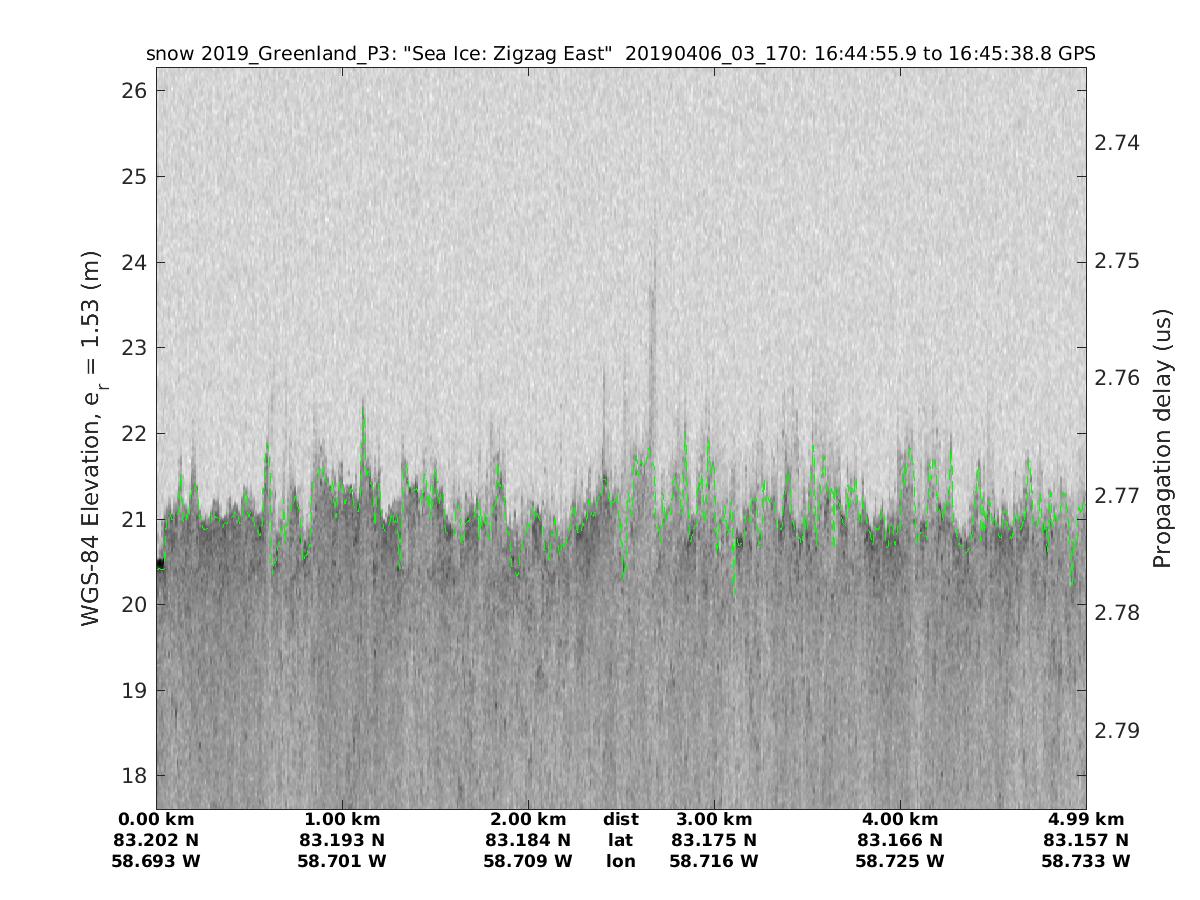Click the tall dark spike reaching 24 m
This screenshot has width=1200, height=900.
tap(653, 290)
